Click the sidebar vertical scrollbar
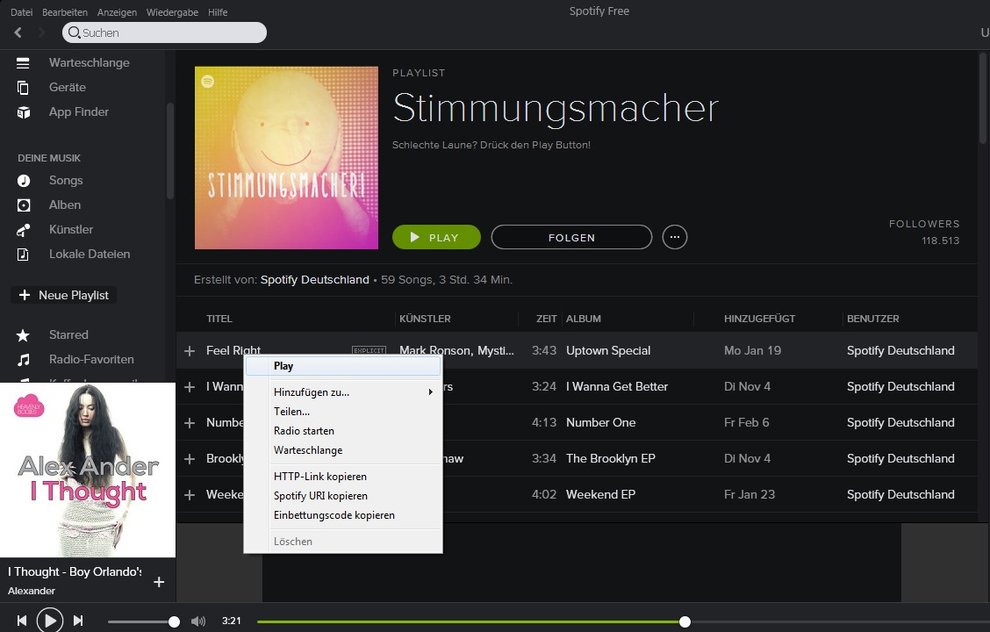990x632 pixels. (170, 152)
